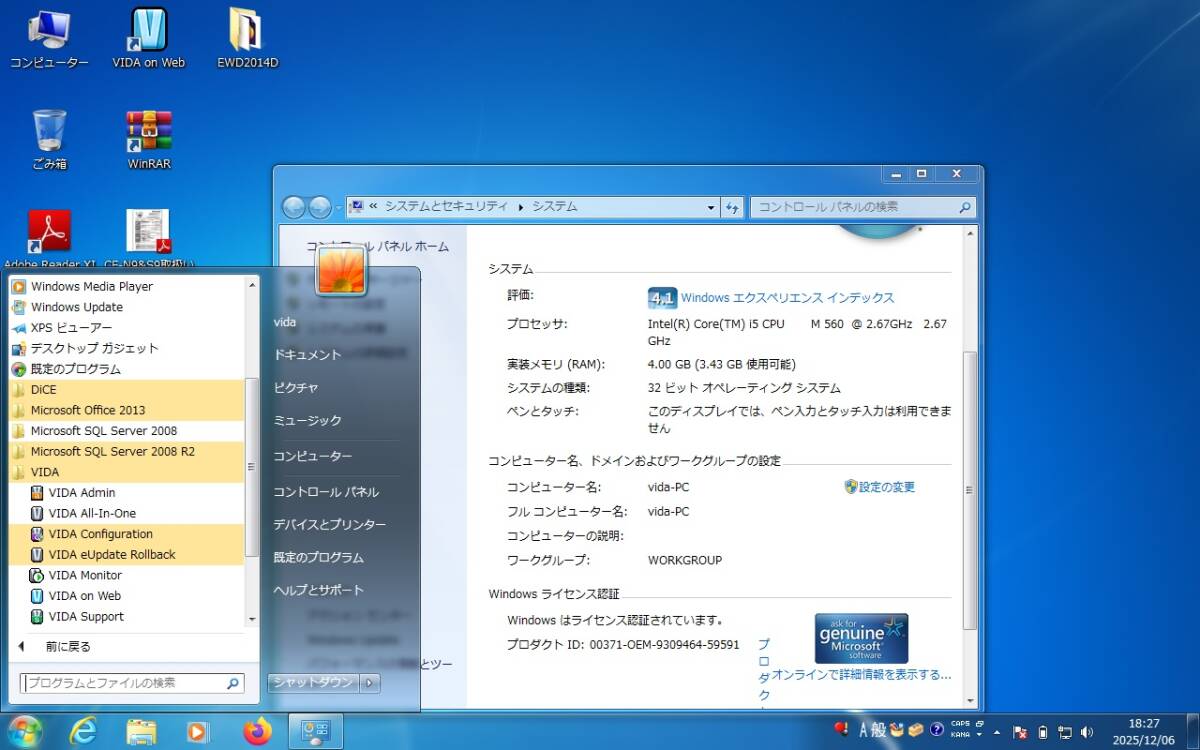Open VIDA on Web in Start menu list
The height and width of the screenshot is (750, 1200).
pyautogui.click(x=127, y=596)
